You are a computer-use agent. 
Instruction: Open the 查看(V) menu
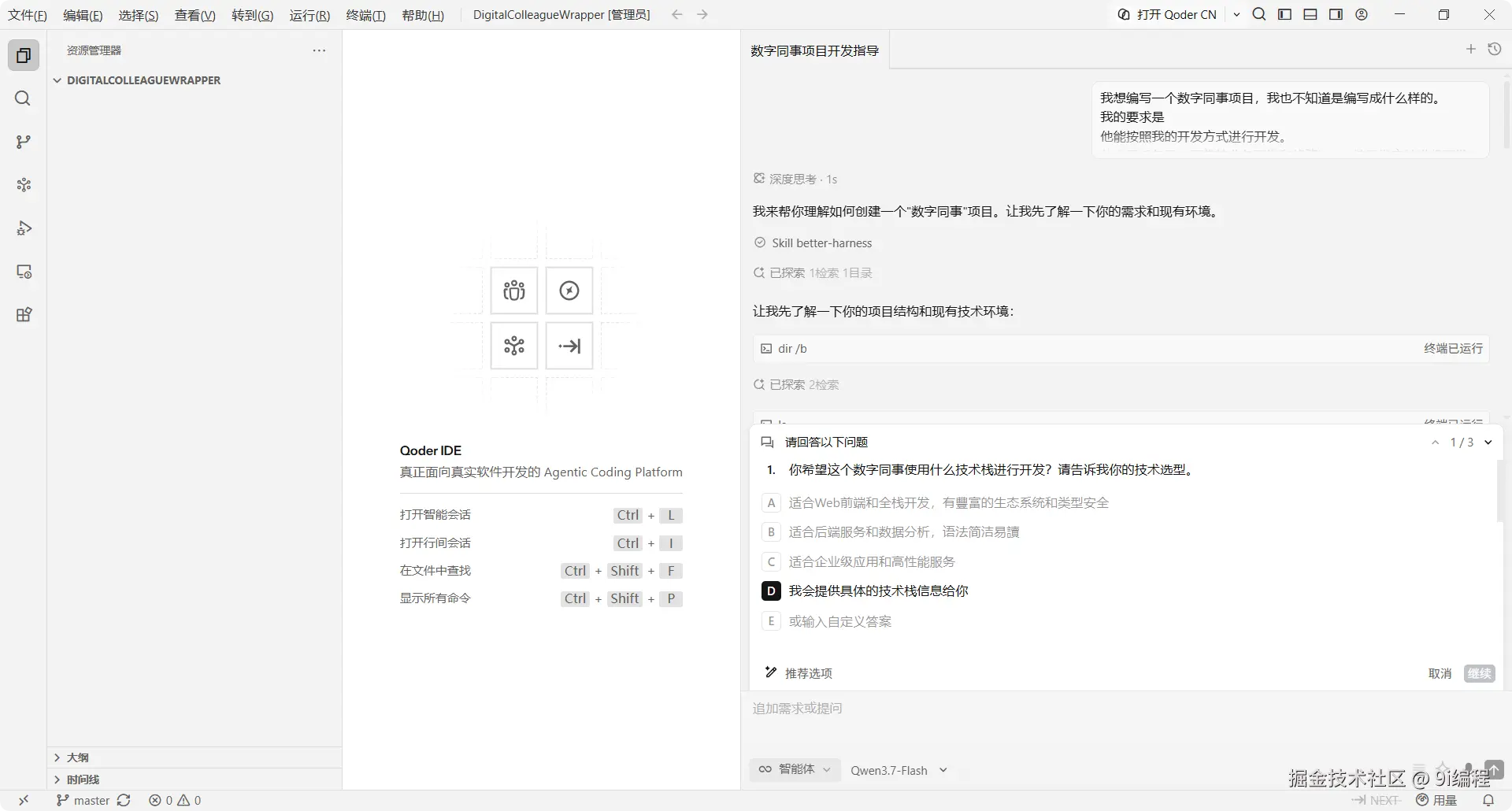pyautogui.click(x=195, y=15)
